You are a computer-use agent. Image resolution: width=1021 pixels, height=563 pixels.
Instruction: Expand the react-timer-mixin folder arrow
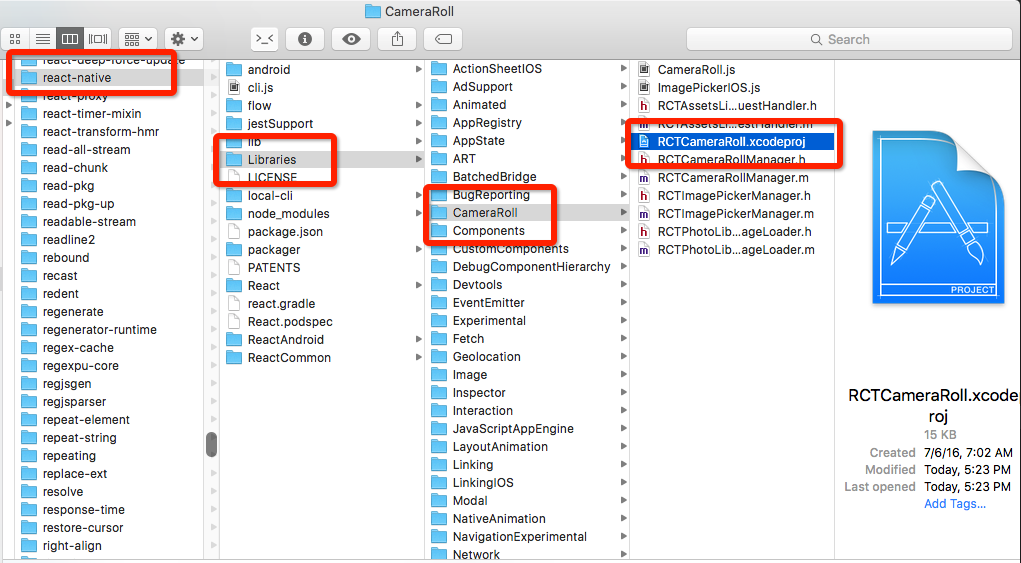click(x=9, y=114)
